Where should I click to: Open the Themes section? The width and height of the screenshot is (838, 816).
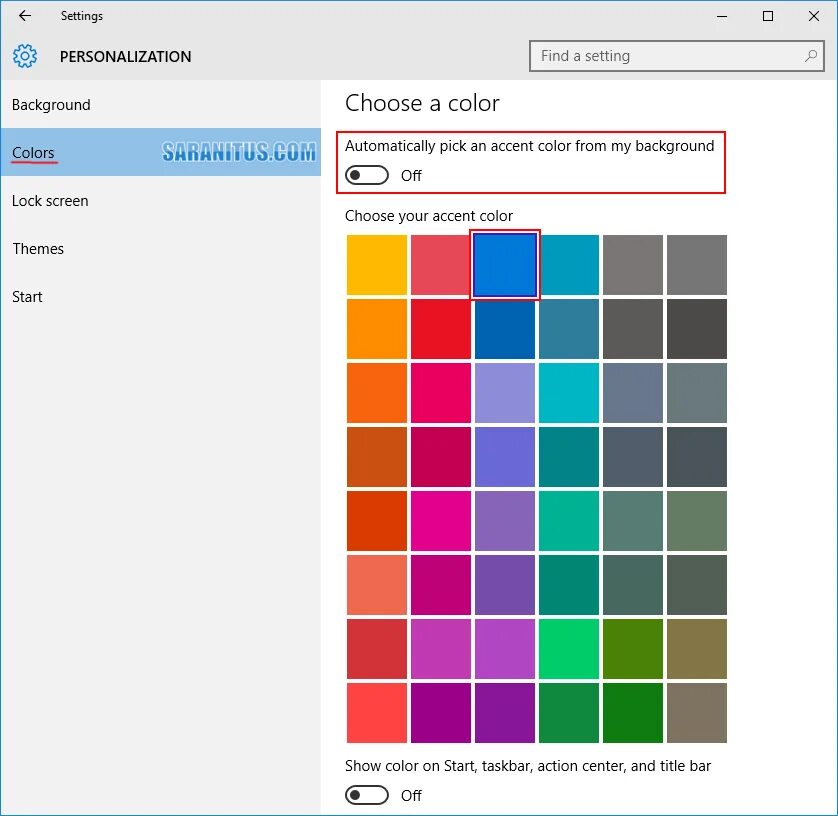point(38,248)
